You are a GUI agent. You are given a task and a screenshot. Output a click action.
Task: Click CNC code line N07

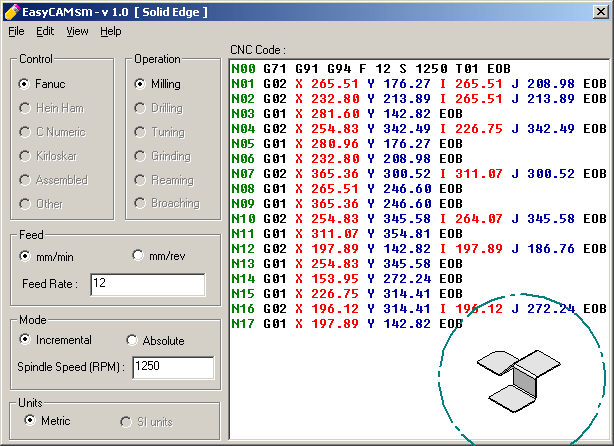click(x=419, y=173)
